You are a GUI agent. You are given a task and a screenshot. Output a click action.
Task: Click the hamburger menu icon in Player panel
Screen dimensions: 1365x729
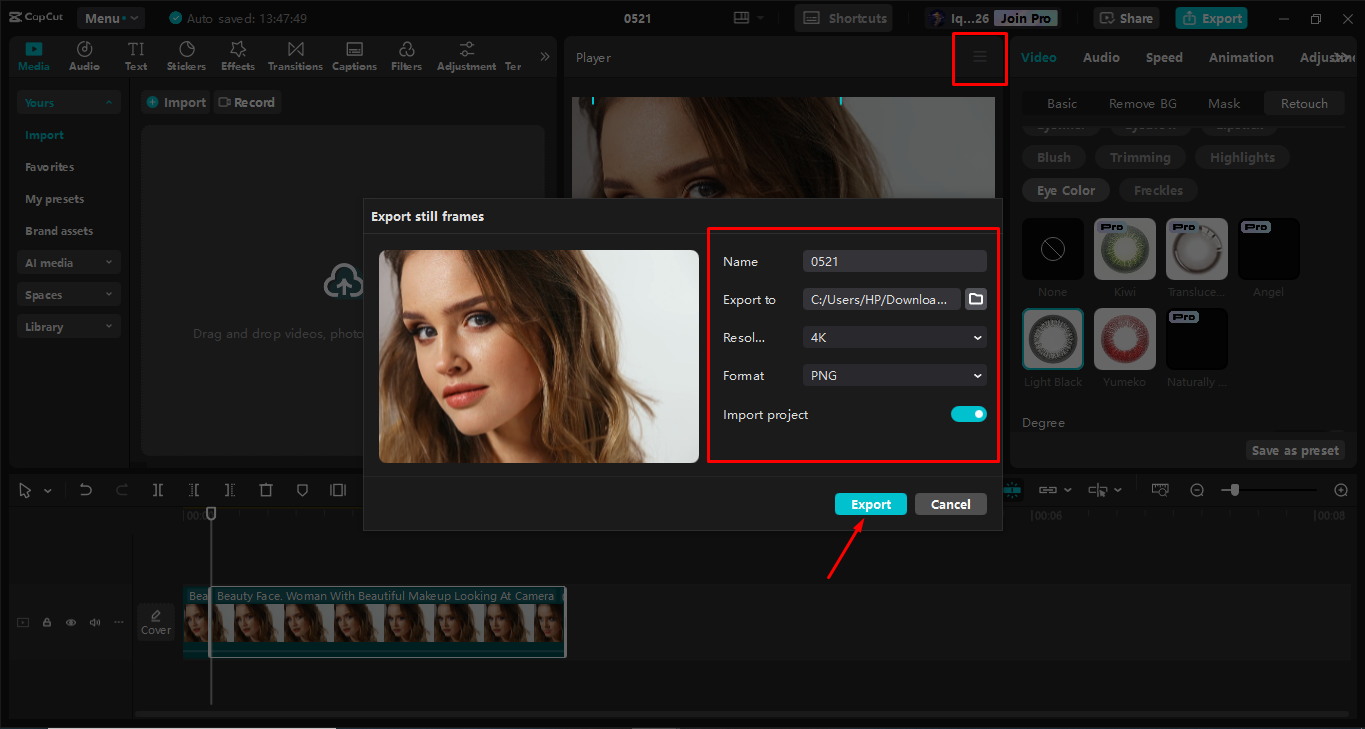click(979, 58)
